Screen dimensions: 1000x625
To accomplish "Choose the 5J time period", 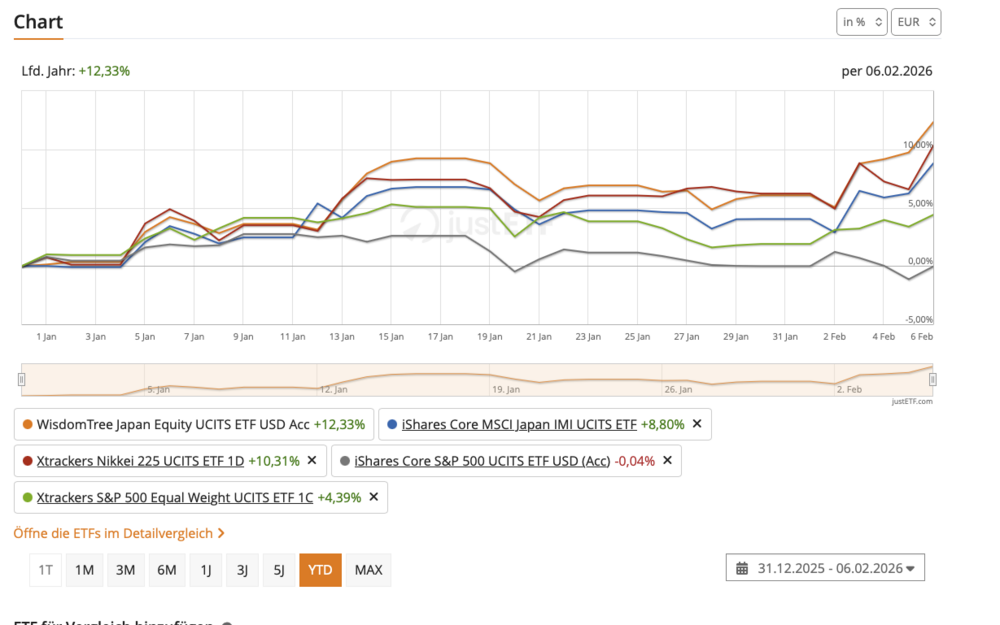I will click(279, 570).
